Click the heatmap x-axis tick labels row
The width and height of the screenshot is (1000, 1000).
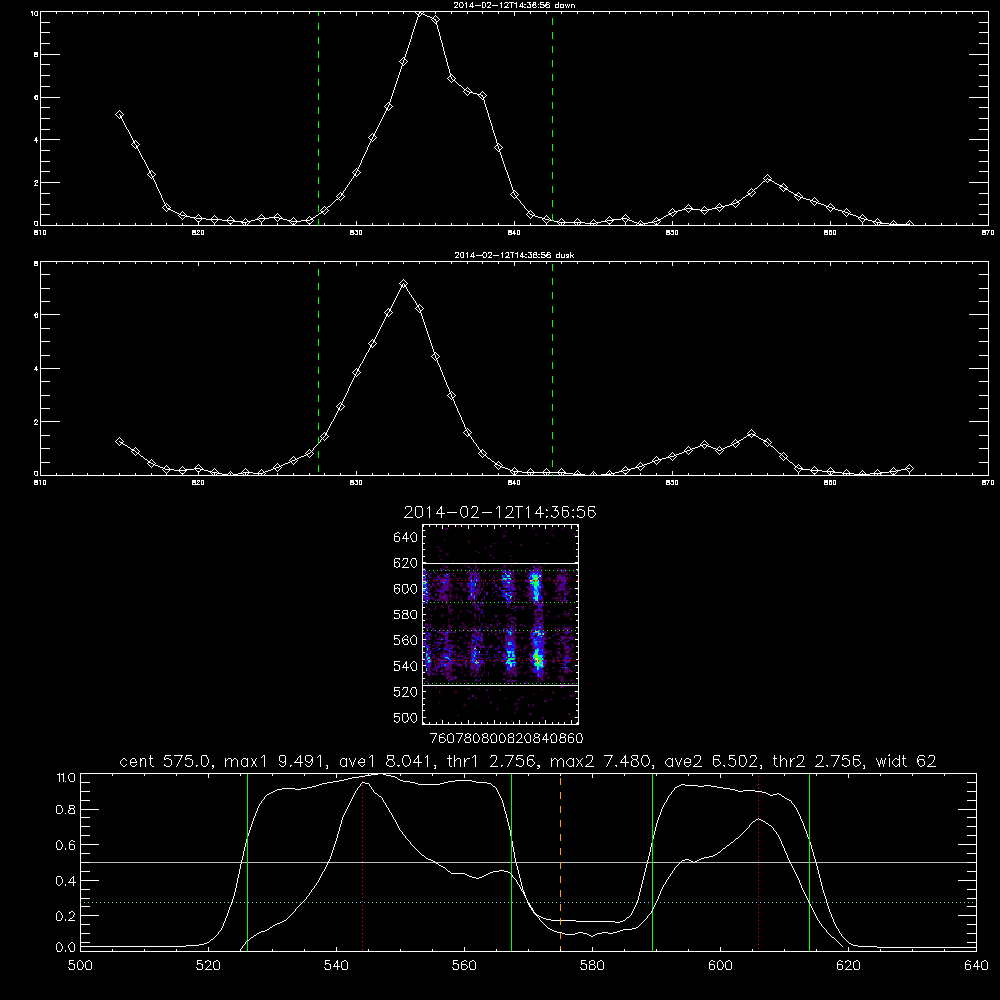(507, 738)
